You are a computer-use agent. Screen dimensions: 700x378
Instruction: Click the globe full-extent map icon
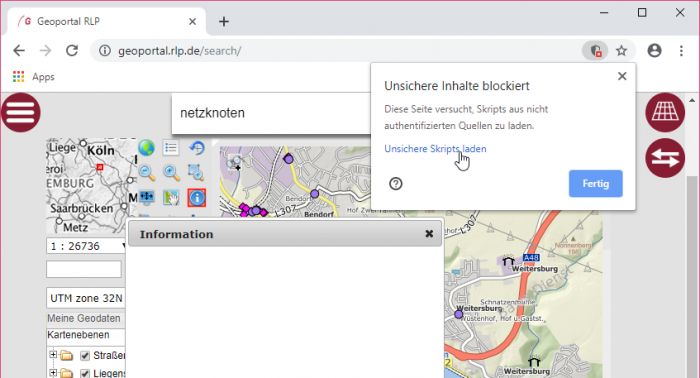(x=146, y=148)
